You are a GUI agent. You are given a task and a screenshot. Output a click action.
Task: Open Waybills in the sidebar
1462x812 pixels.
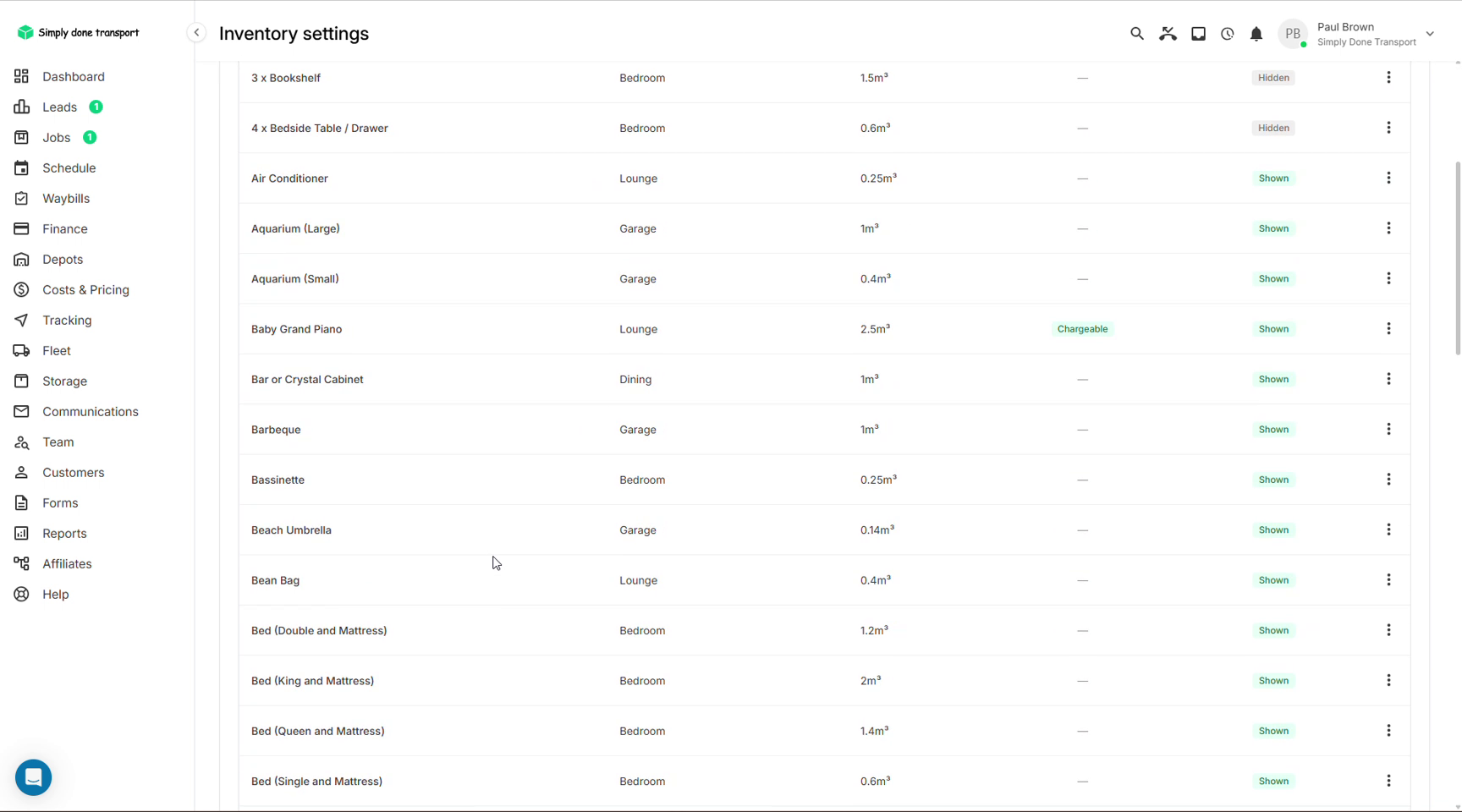pyautogui.click(x=66, y=199)
